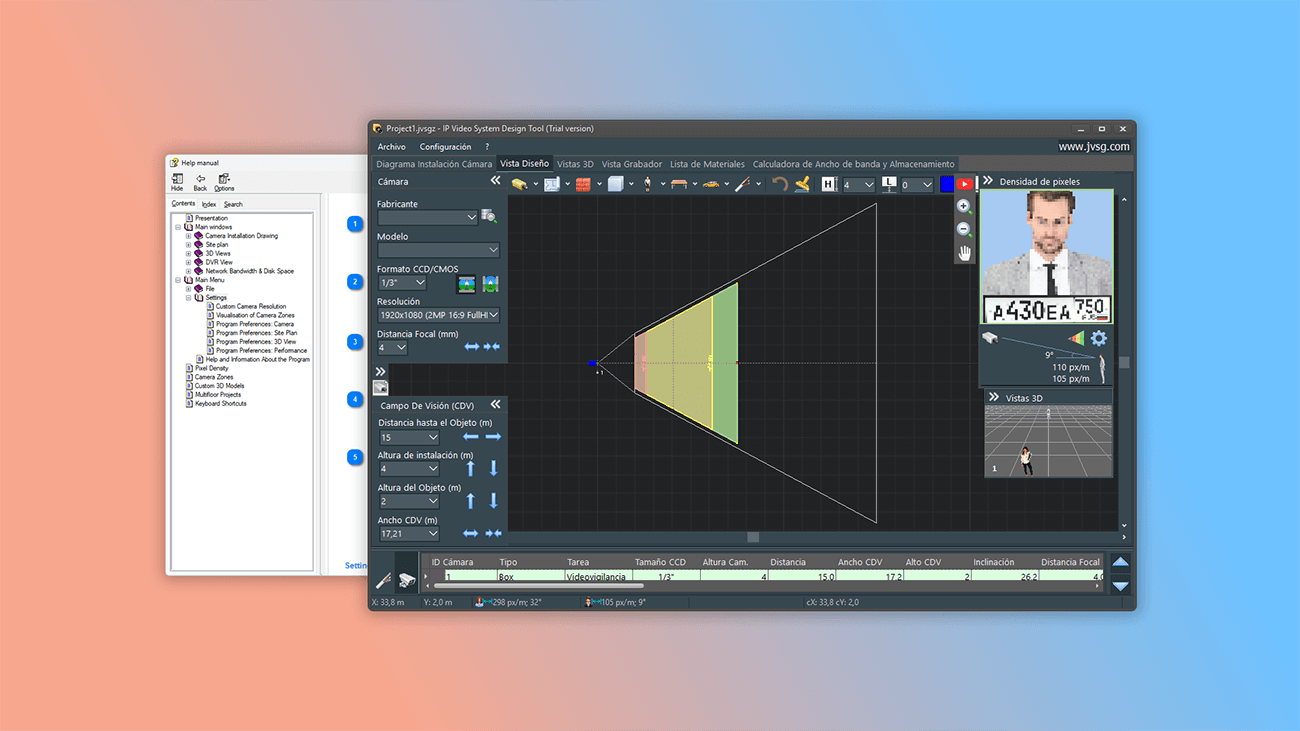Select the hand pan tool
Viewport: 1300px width, 731px height.
coord(963,251)
